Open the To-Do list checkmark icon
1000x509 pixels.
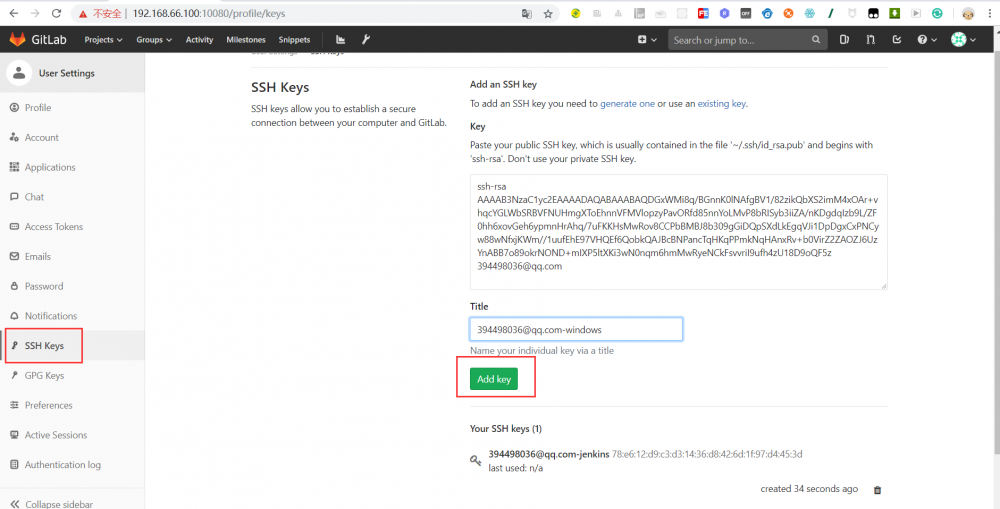pyautogui.click(x=897, y=40)
